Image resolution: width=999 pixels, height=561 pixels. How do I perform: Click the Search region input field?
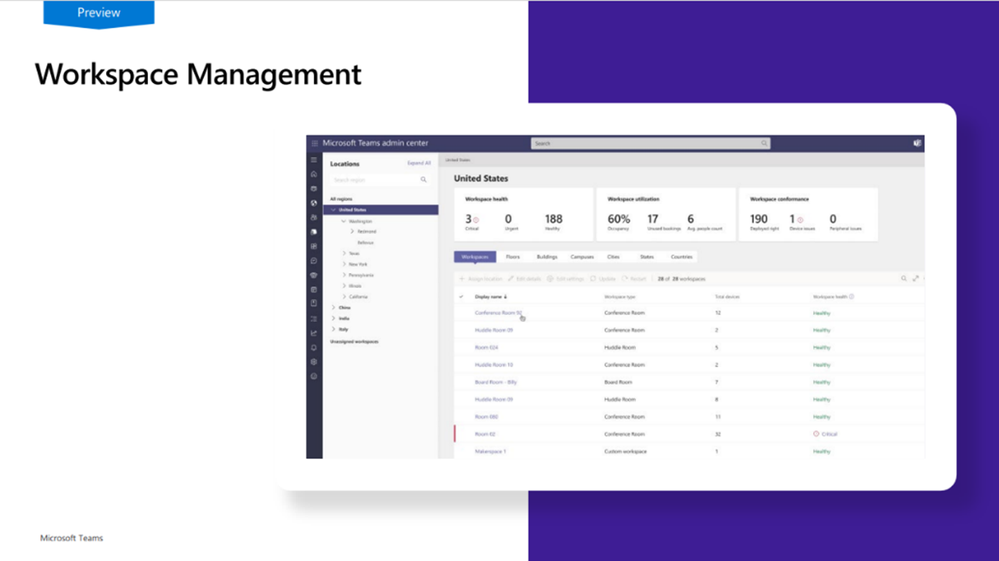379,180
